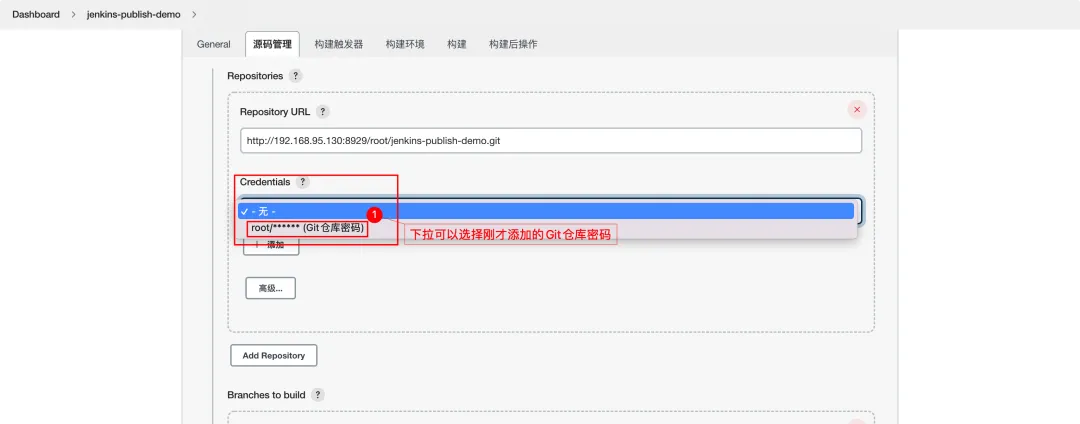
Task: Focus the Repository URL input field
Action: coord(551,140)
